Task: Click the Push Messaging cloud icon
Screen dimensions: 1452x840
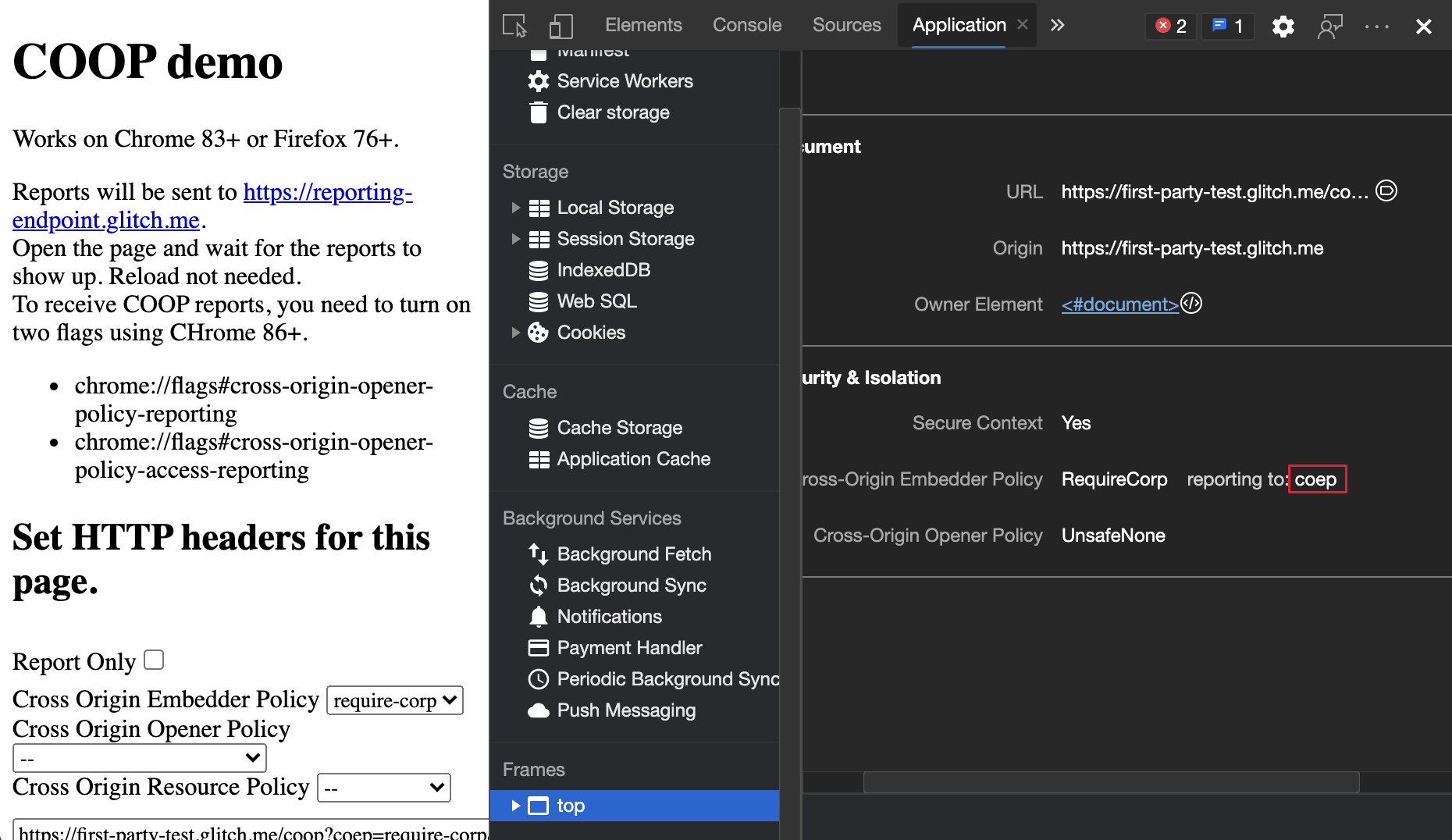Action: coord(538,710)
